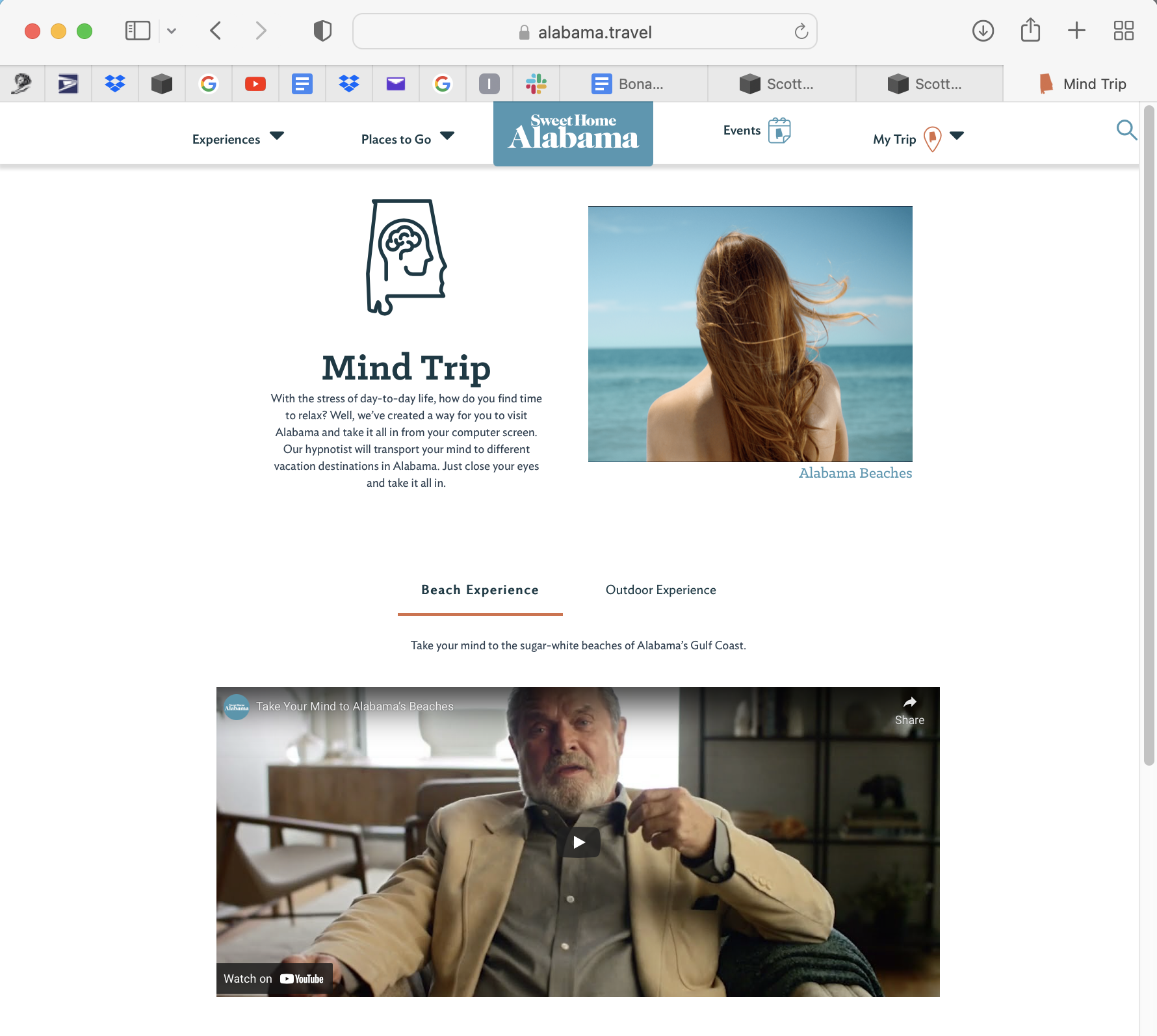Screen dimensions: 1157x1036
Task: Switch to Outdoor Experience tab
Action: pos(661,590)
